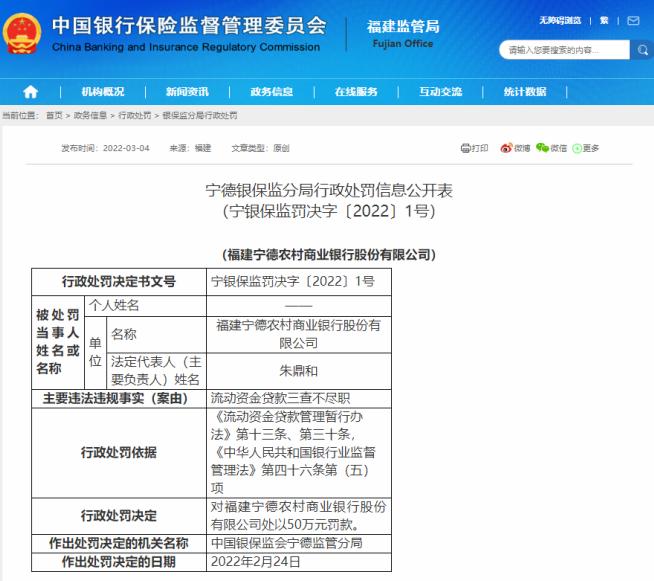Click table cell 个人姓名
This screenshot has height=581, width=654.
click(145, 305)
